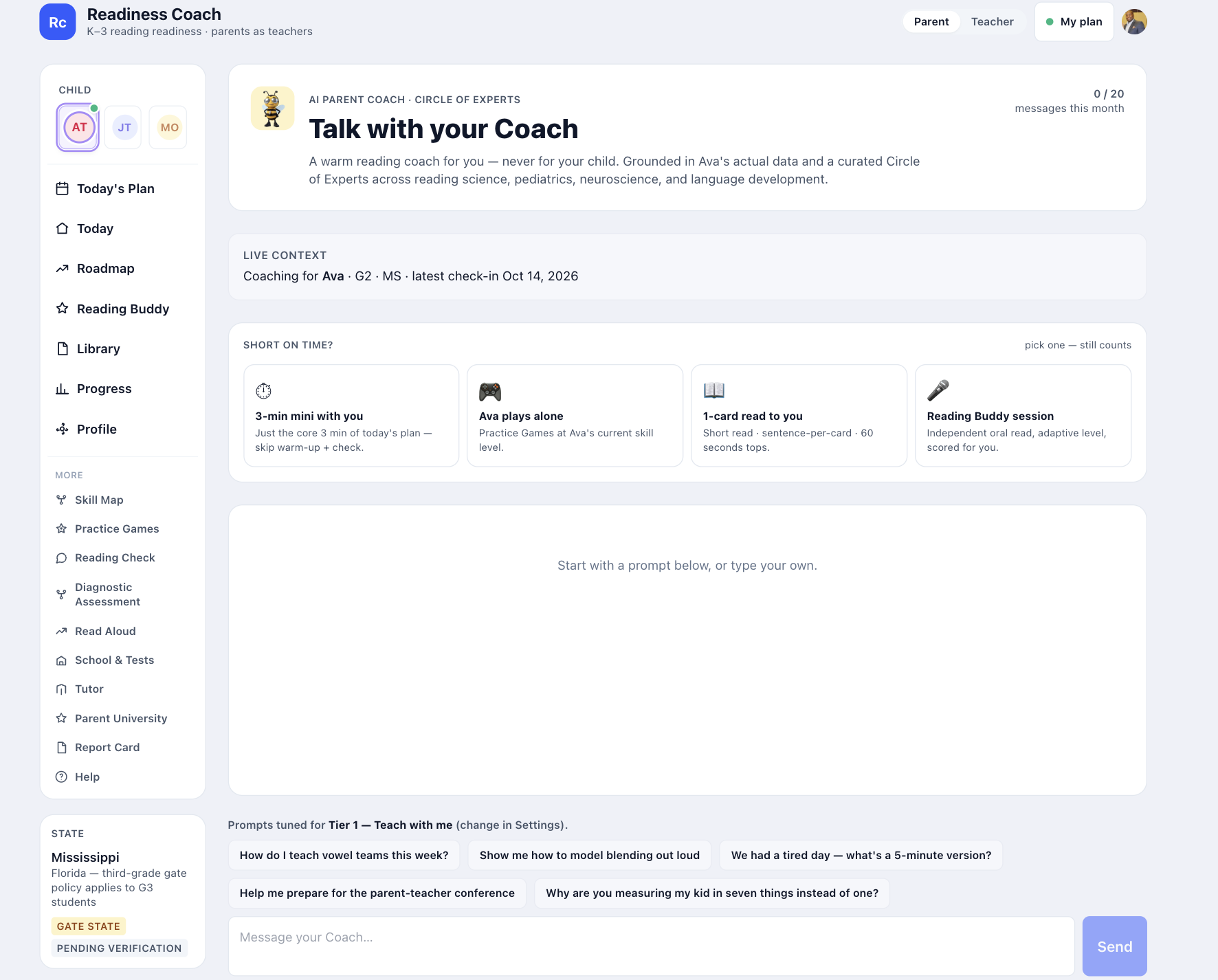Open Report Card
1218x980 pixels.
pyautogui.click(x=122, y=748)
